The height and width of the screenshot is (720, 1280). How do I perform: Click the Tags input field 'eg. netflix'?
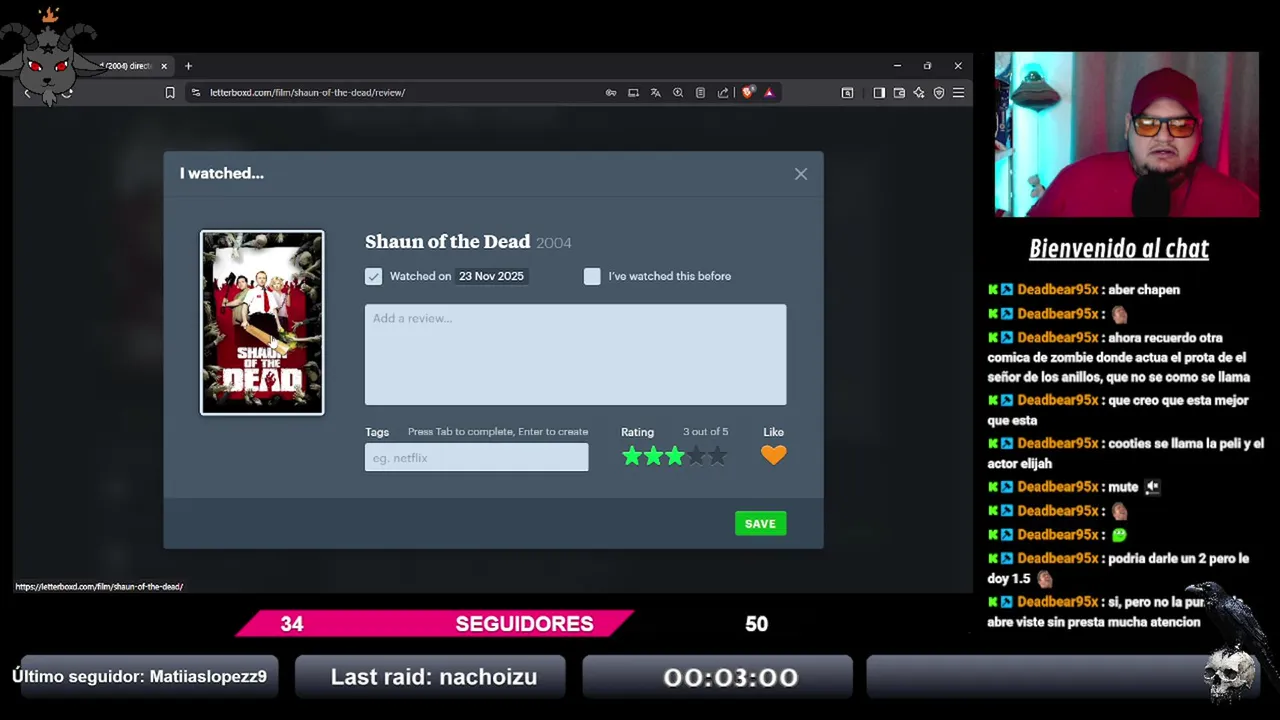476,458
